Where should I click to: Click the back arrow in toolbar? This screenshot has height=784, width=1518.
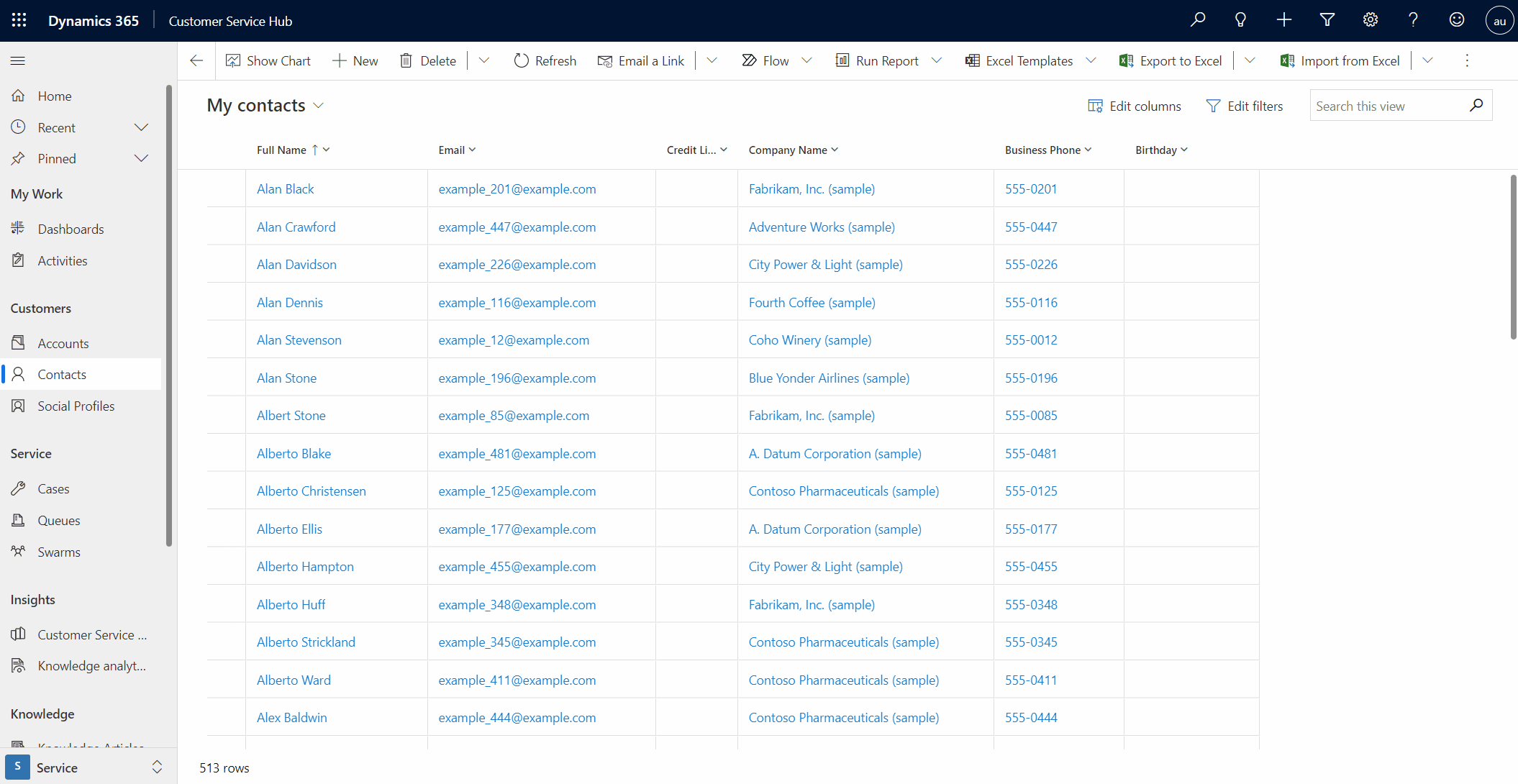pyautogui.click(x=196, y=61)
